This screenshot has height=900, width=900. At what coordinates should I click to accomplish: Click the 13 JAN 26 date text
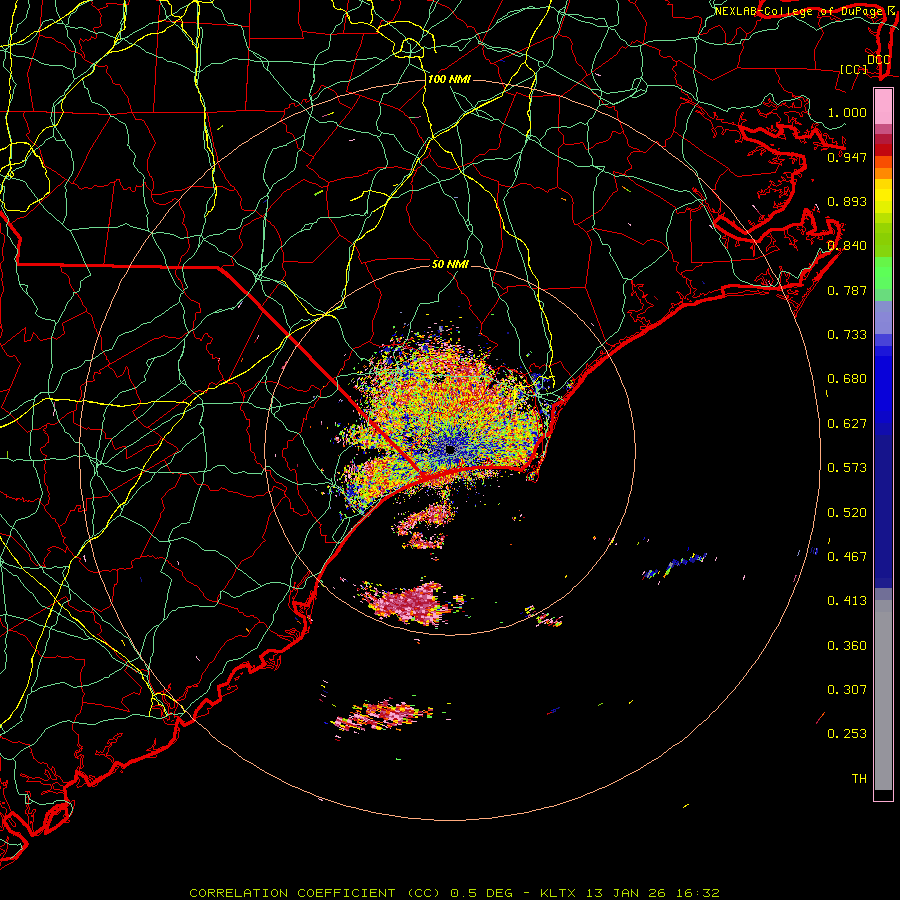pyautogui.click(x=626, y=893)
